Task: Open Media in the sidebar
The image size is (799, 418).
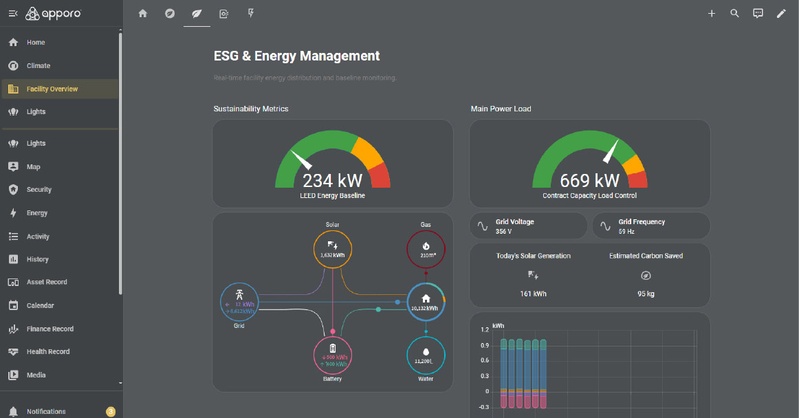Action: pos(60,375)
